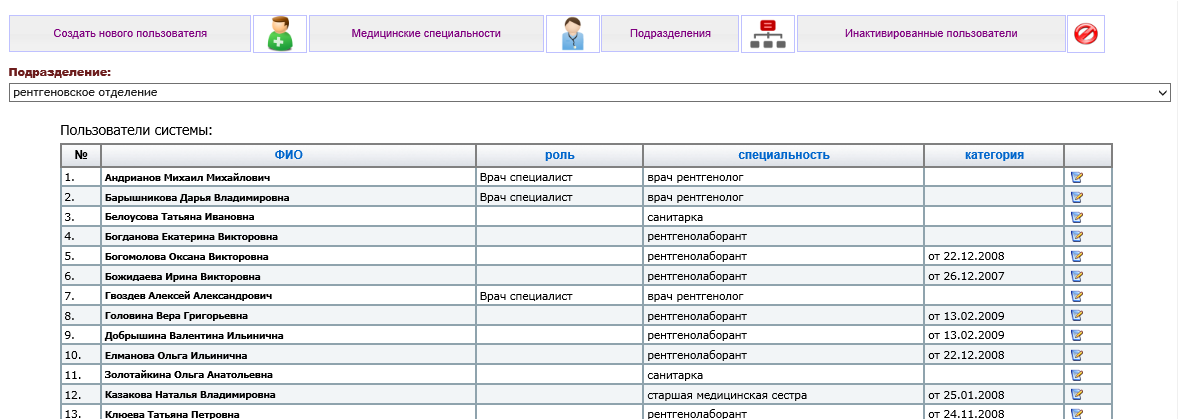The height and width of the screenshot is (419, 1178).
Task: Click the red org-chart departments icon
Action: (x=767, y=34)
